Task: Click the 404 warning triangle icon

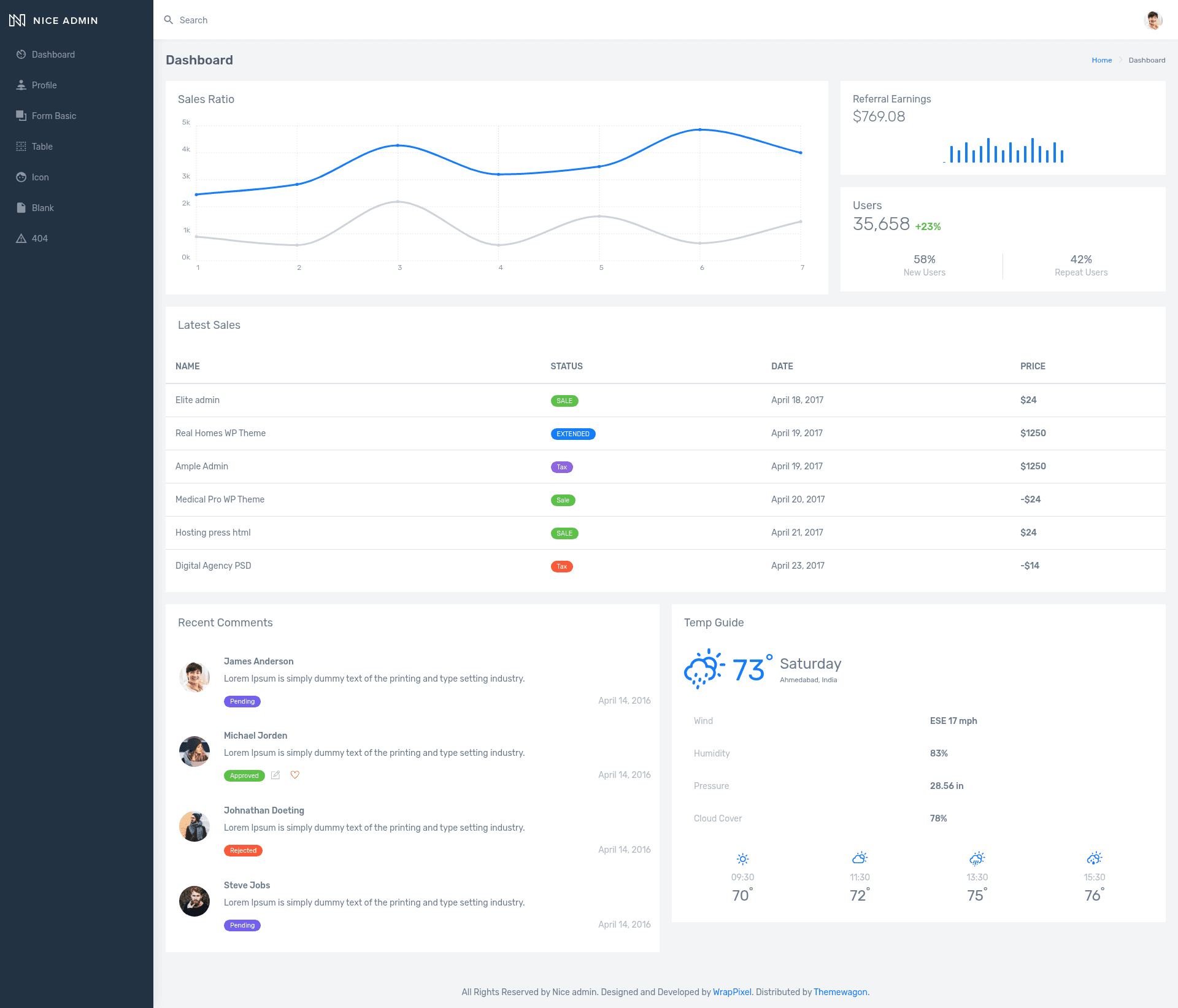Action: pyautogui.click(x=21, y=239)
